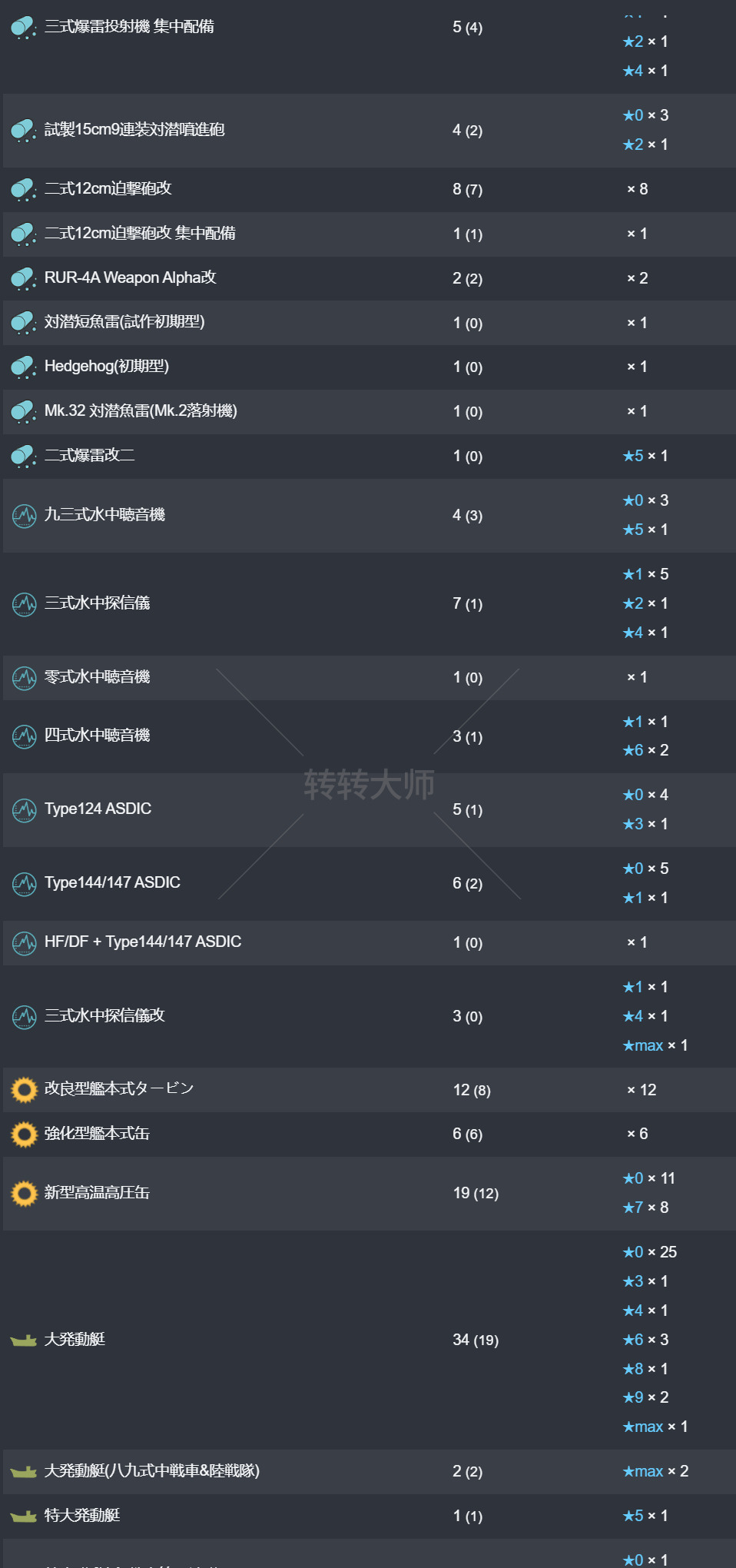Click engine icon beside 新型高温高圧缶
Screen dimensions: 736x1568
click(25, 1194)
